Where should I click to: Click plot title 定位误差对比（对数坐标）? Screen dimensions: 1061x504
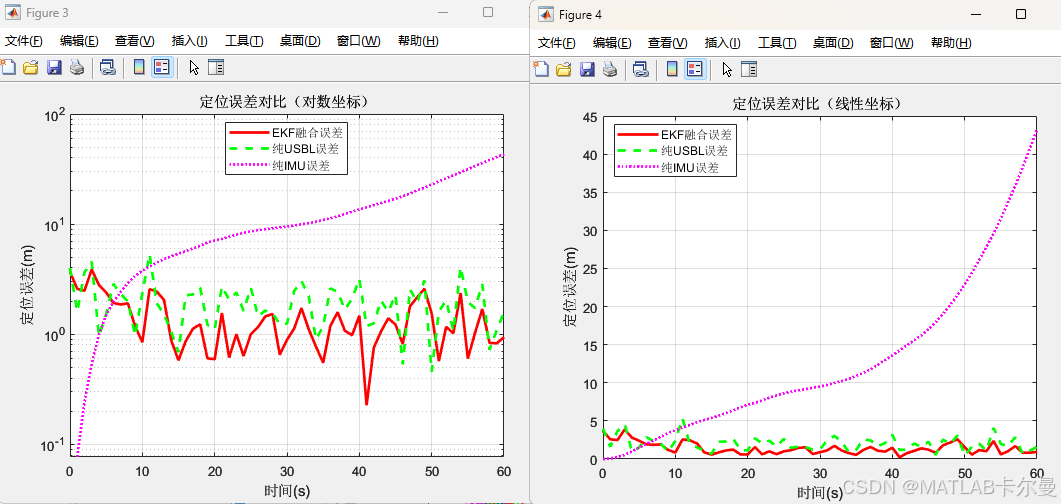point(286,101)
